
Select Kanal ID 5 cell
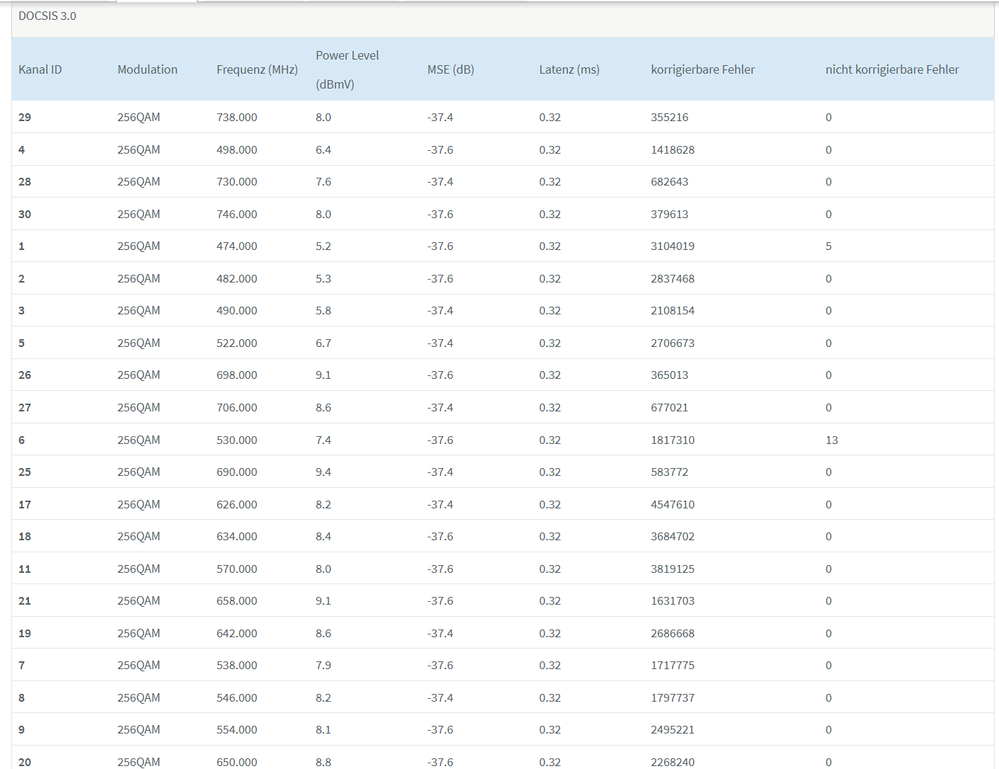[x=22, y=343]
